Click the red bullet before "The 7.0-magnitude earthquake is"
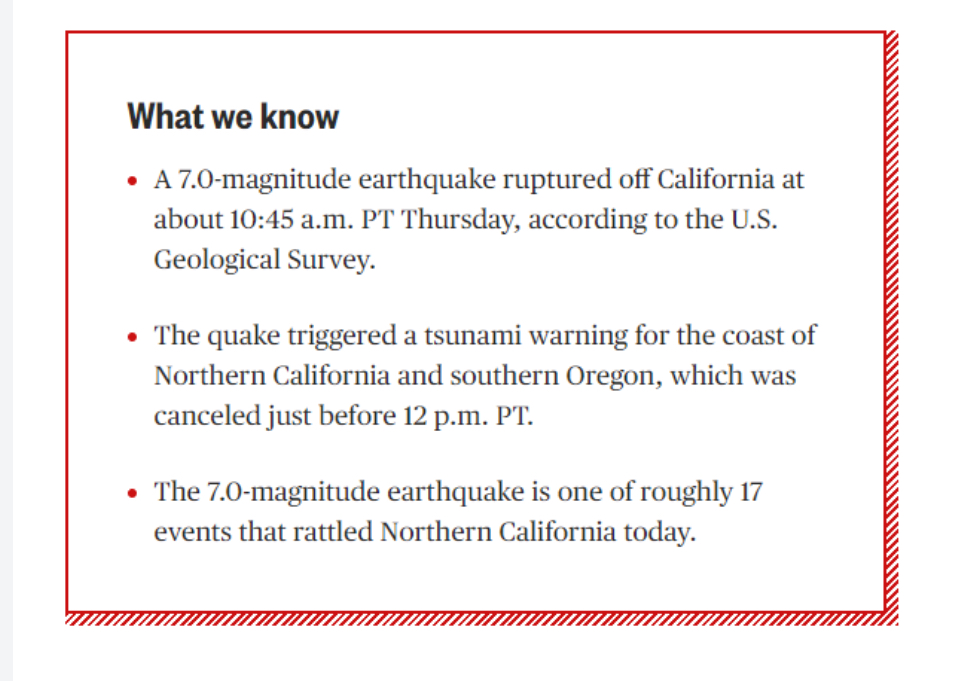 coord(133,492)
